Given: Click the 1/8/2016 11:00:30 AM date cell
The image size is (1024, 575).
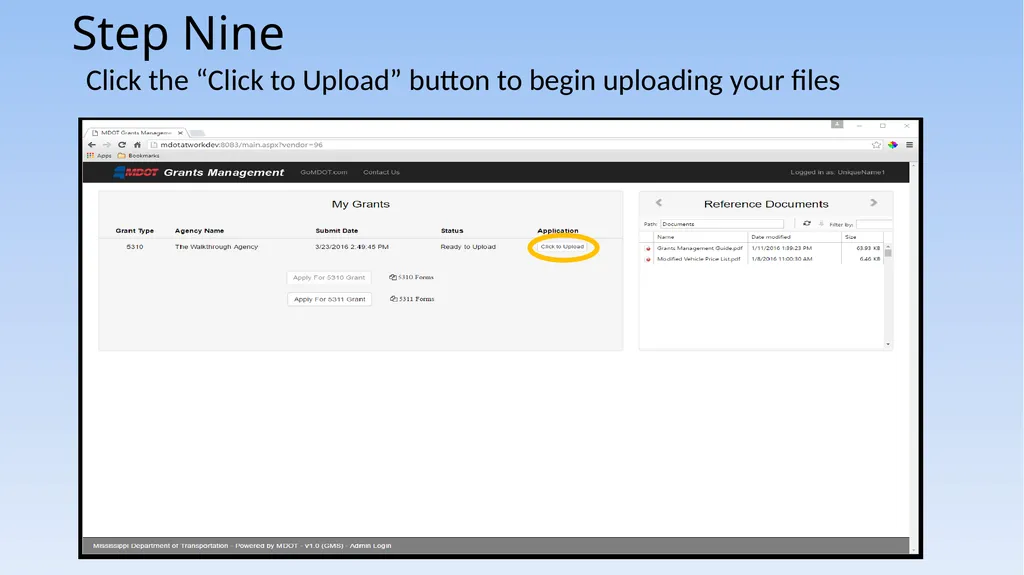Looking at the screenshot, I should 782,259.
